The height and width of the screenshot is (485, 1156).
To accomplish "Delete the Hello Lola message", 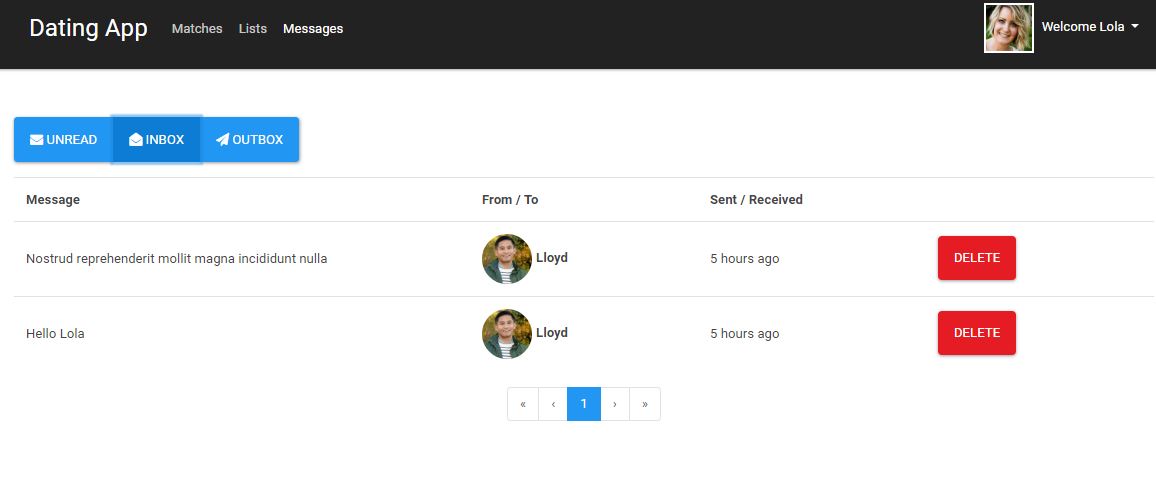I will click(977, 333).
